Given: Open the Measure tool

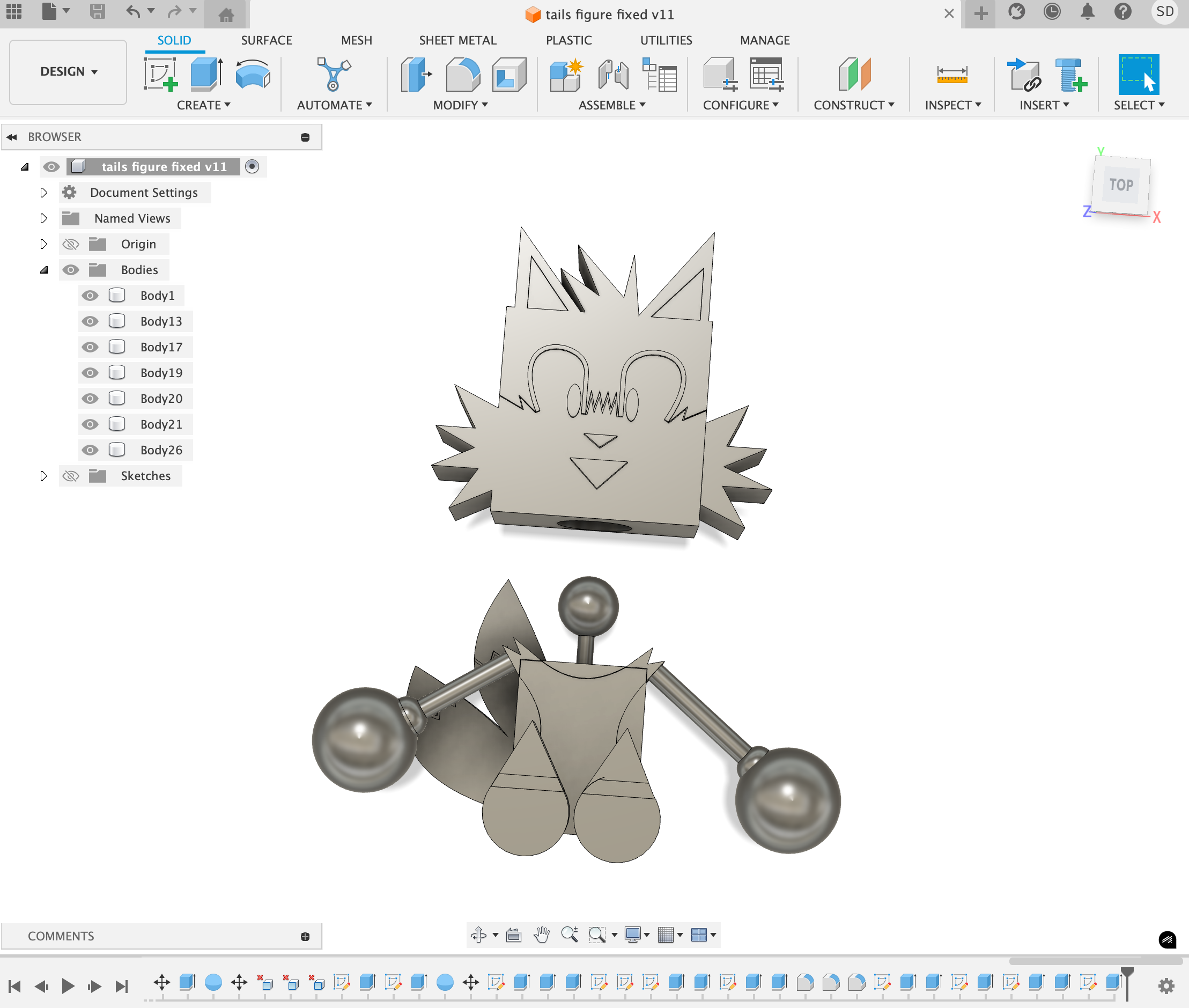Looking at the screenshot, I should tap(952, 74).
